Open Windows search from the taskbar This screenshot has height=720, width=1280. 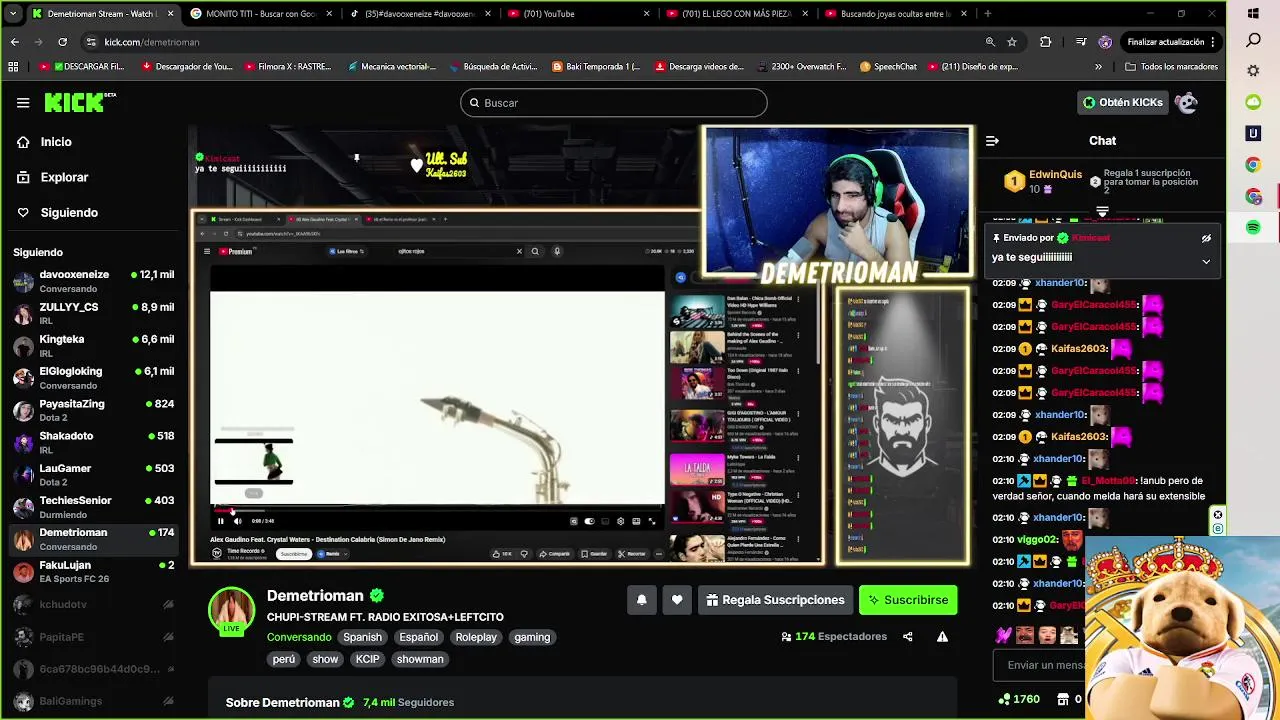pyautogui.click(x=1253, y=41)
